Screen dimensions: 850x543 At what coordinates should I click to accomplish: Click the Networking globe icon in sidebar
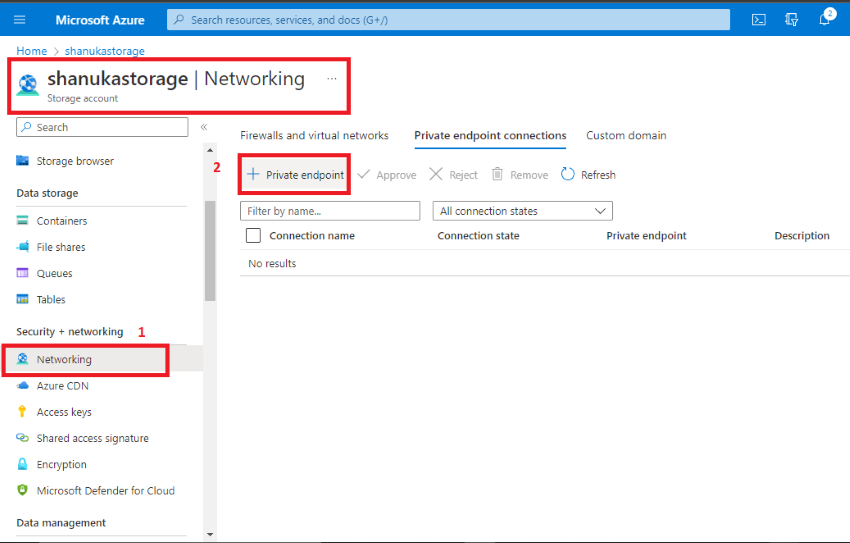[22, 359]
